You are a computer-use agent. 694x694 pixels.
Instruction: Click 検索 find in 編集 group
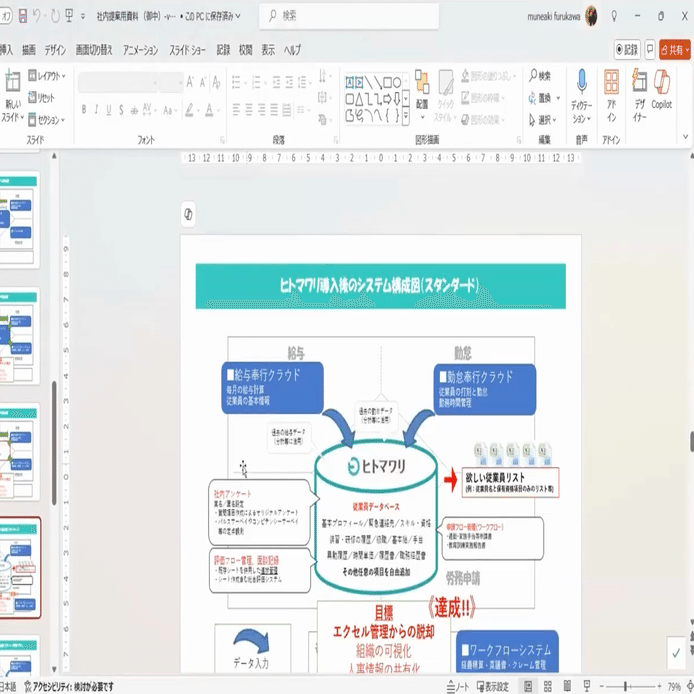pyautogui.click(x=540, y=76)
